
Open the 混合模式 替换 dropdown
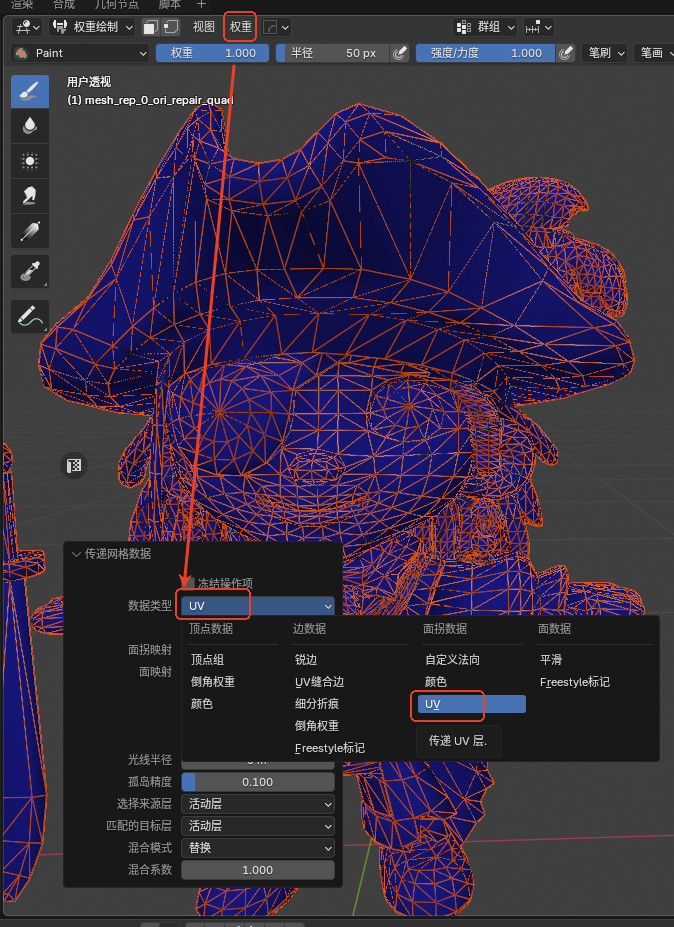click(258, 848)
